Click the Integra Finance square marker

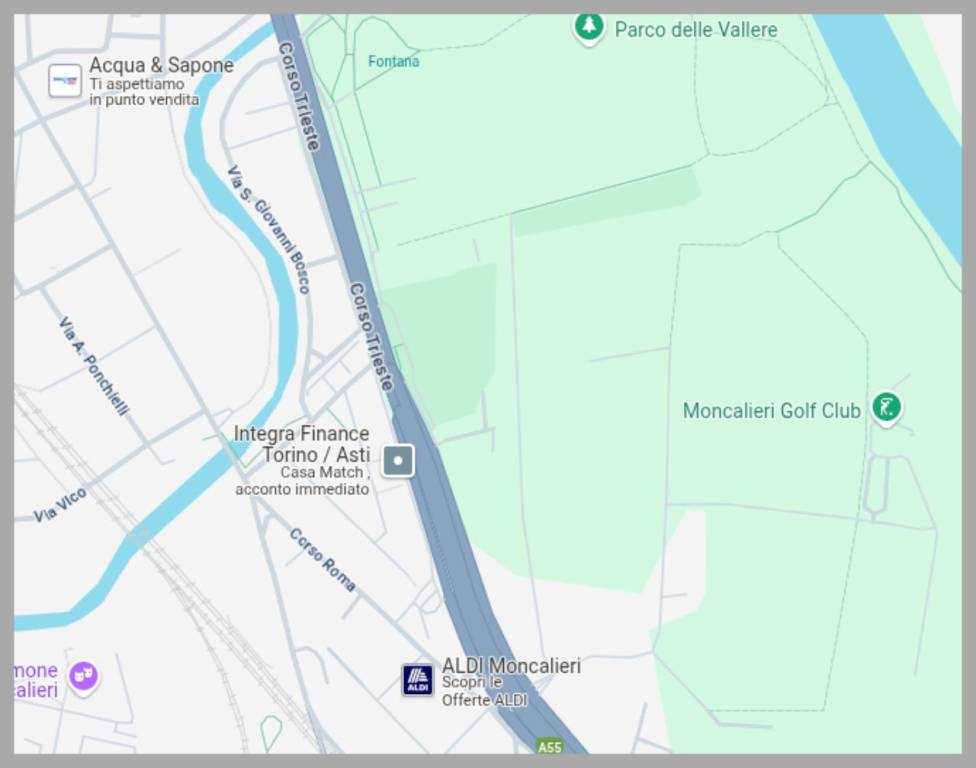398,460
